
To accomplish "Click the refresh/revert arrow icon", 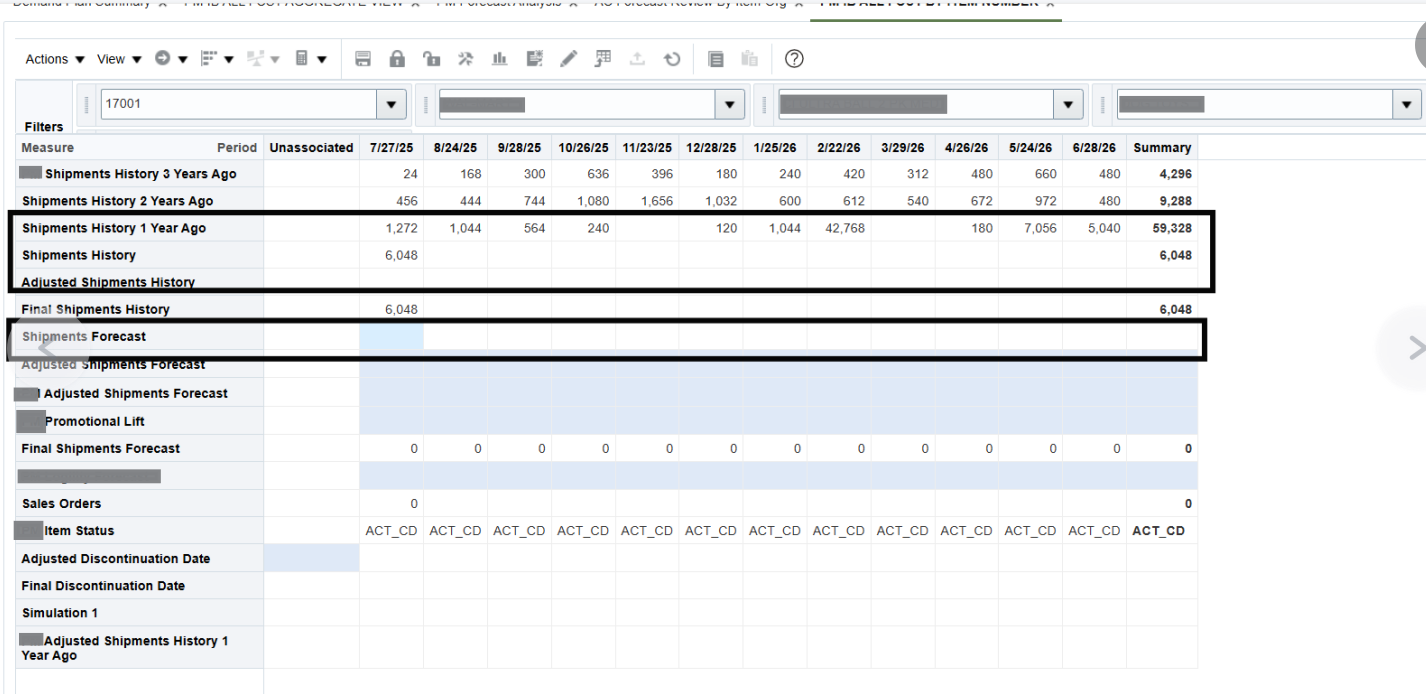I will (x=672, y=58).
